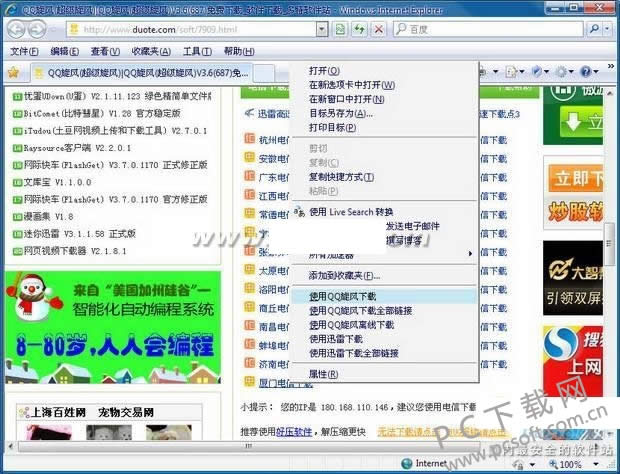The width and height of the screenshot is (620, 474).
Task: Open the search provider dropdown arrow
Action: [607, 29]
